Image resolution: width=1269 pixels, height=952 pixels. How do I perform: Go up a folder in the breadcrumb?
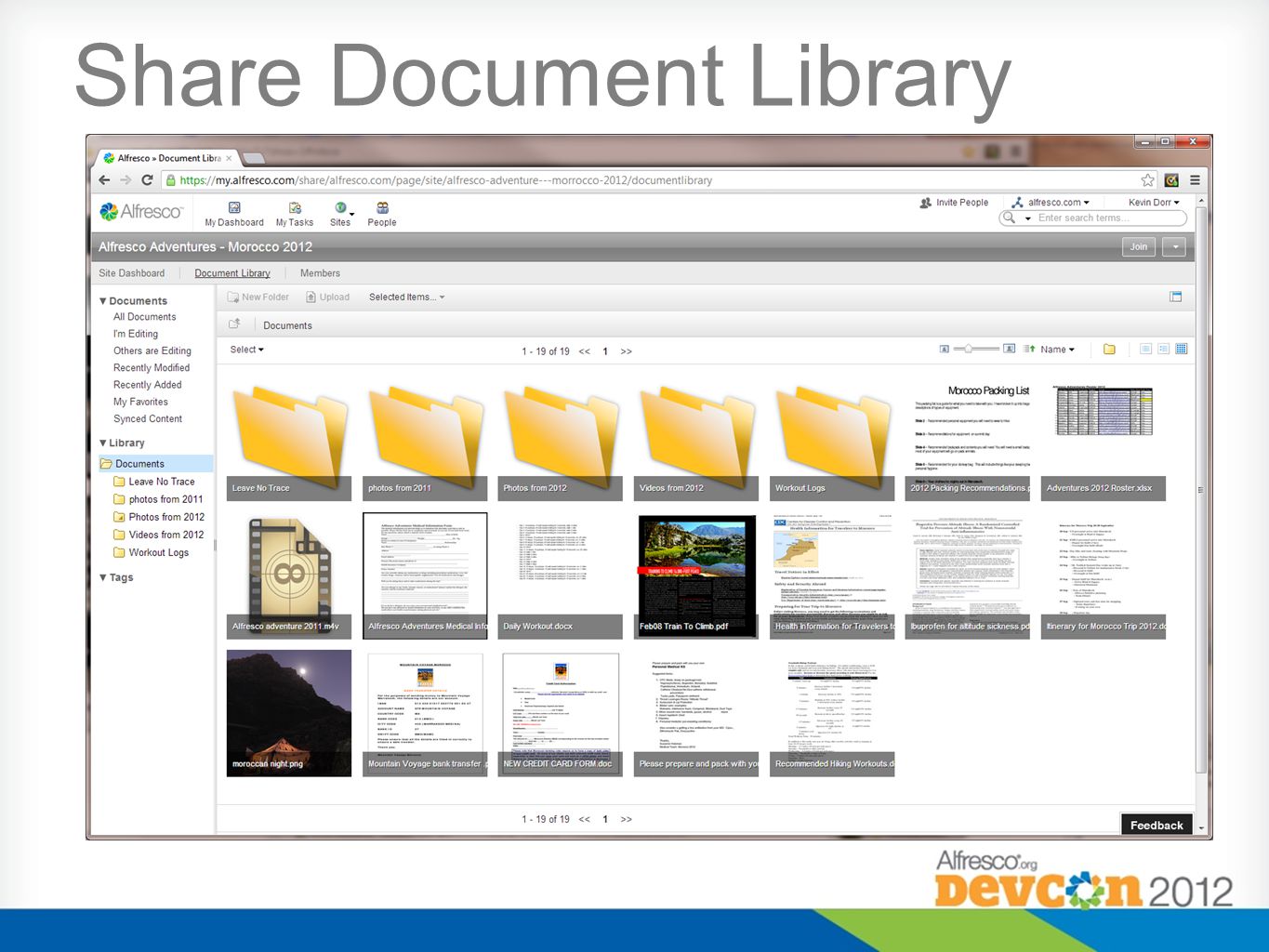(x=234, y=324)
